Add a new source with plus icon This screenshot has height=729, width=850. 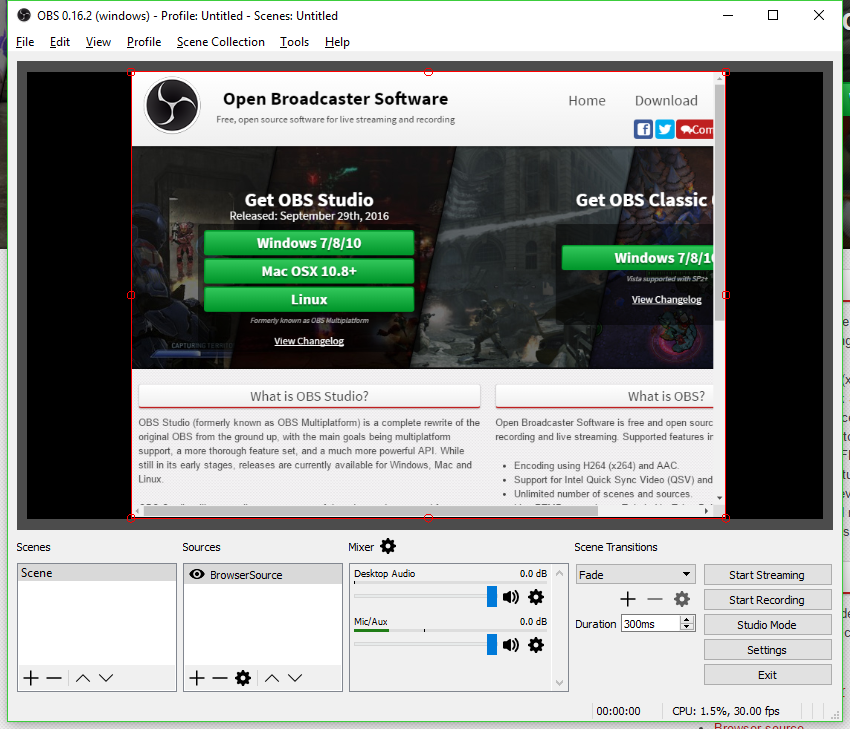coord(197,678)
